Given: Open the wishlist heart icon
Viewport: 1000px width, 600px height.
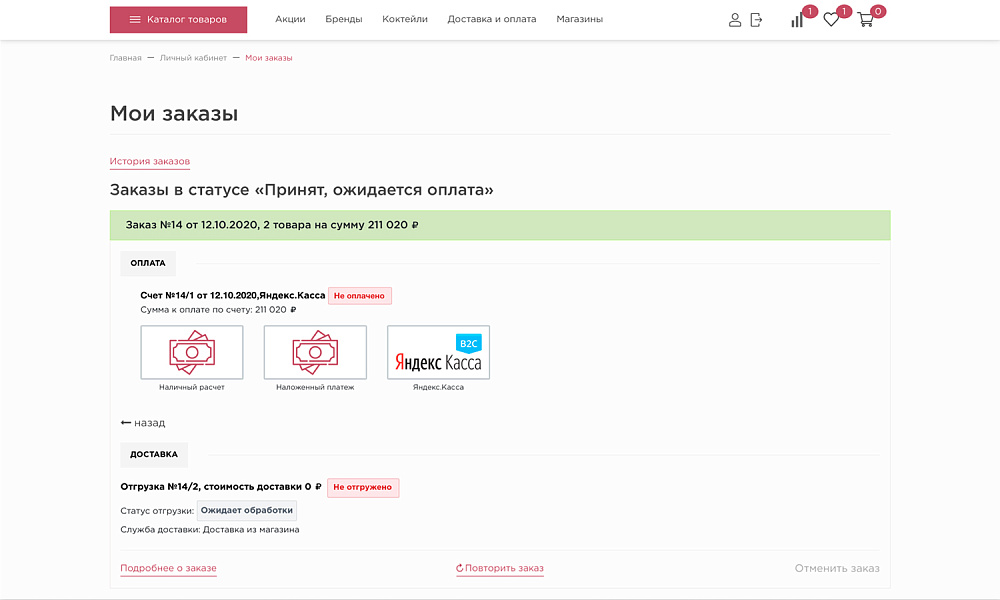Looking at the screenshot, I should pos(831,20).
